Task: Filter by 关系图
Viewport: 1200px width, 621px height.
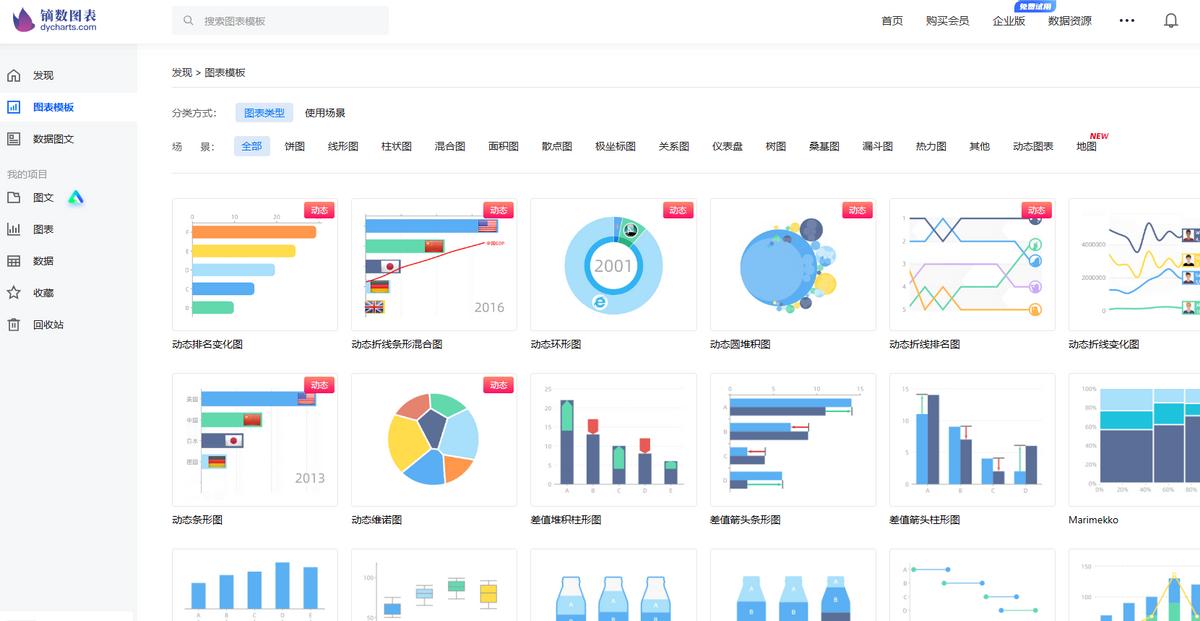Action: [674, 146]
